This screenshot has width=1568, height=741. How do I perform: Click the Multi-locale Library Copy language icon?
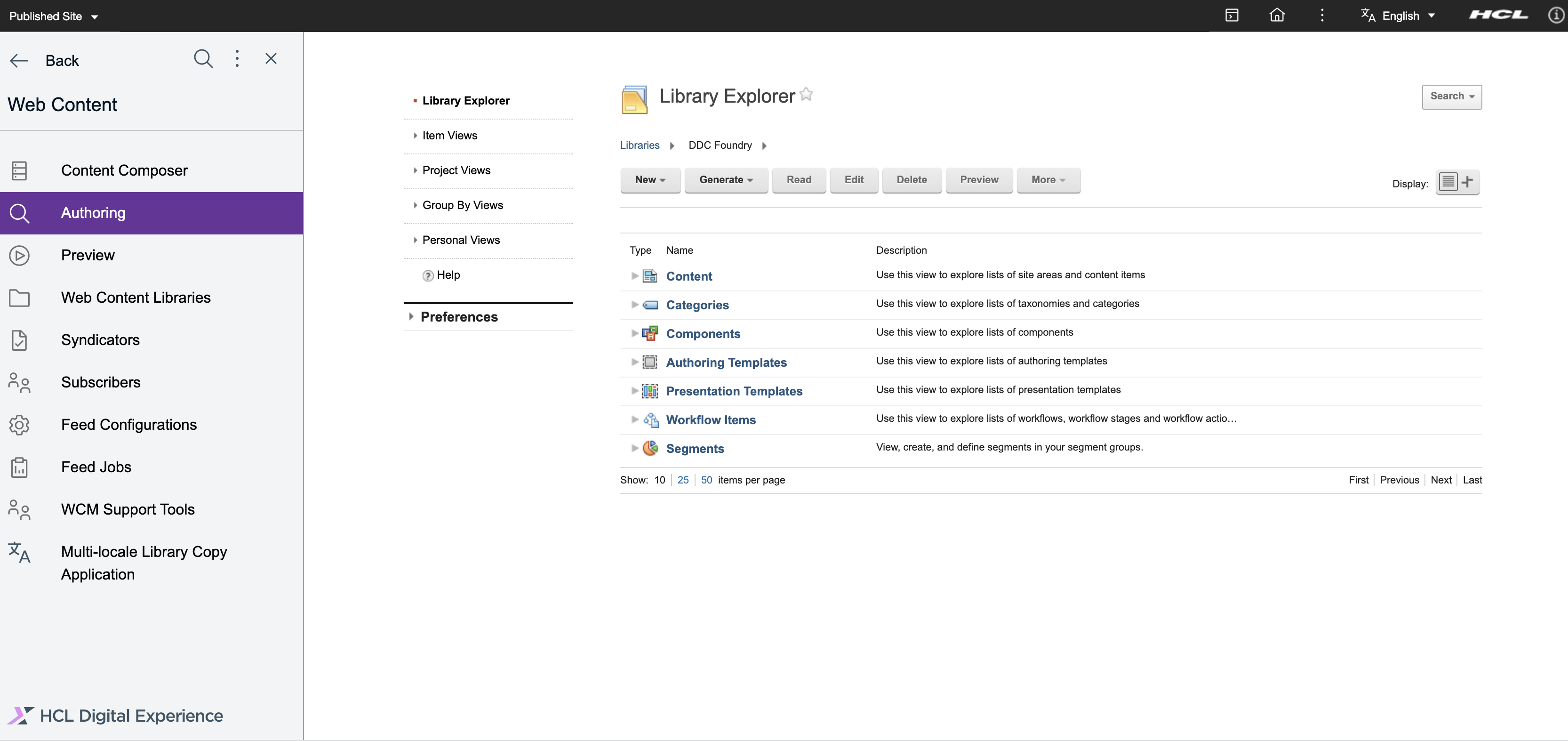coord(19,553)
